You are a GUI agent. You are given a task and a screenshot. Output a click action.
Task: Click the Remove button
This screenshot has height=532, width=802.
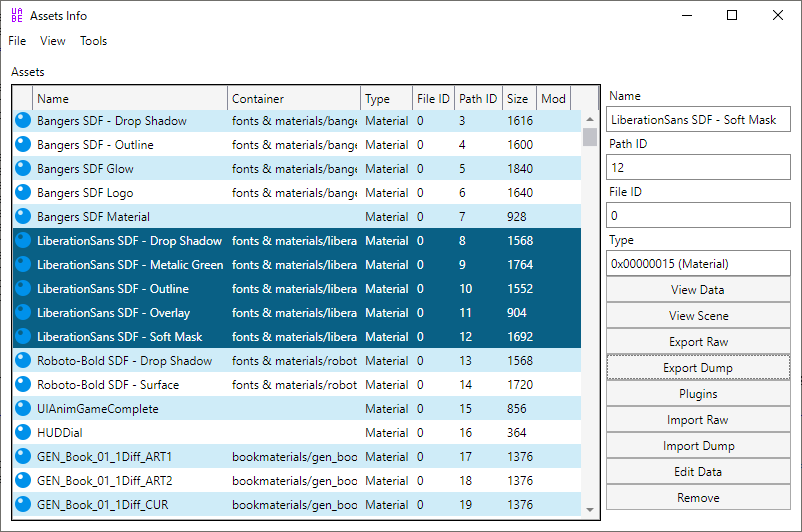coord(698,497)
